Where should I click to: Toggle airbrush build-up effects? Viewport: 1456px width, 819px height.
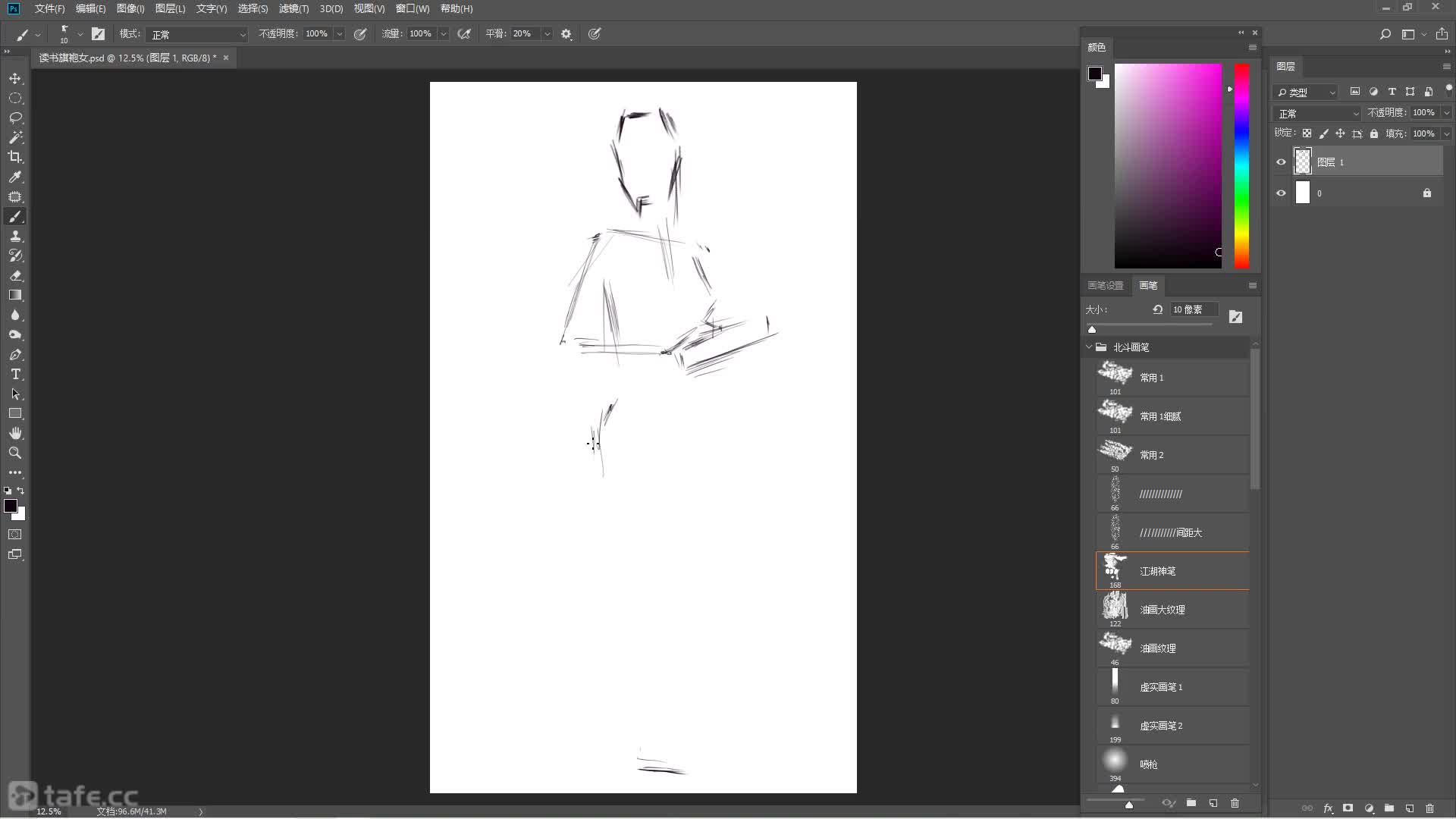pyautogui.click(x=464, y=34)
